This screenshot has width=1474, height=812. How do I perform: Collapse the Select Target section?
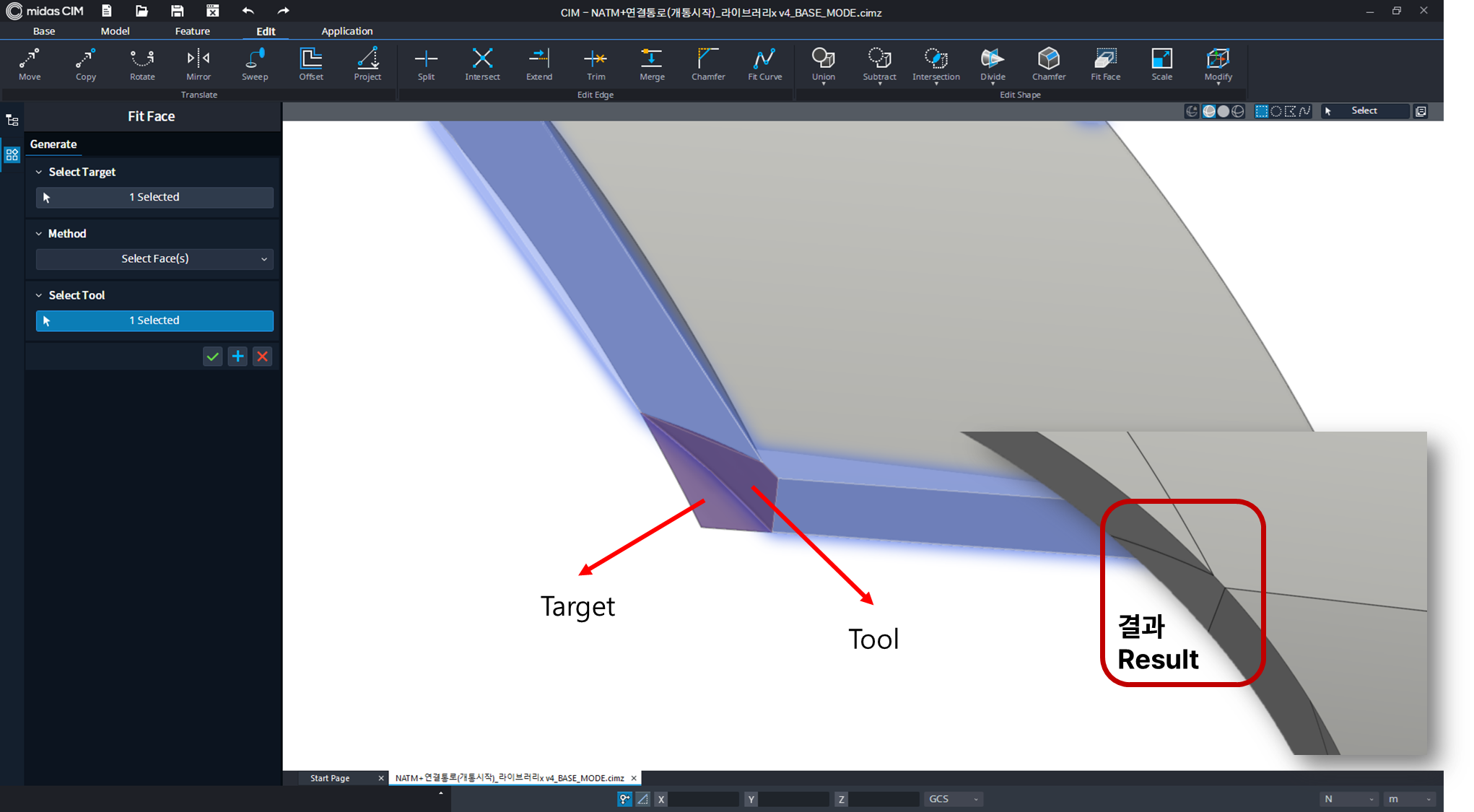pyautogui.click(x=39, y=173)
